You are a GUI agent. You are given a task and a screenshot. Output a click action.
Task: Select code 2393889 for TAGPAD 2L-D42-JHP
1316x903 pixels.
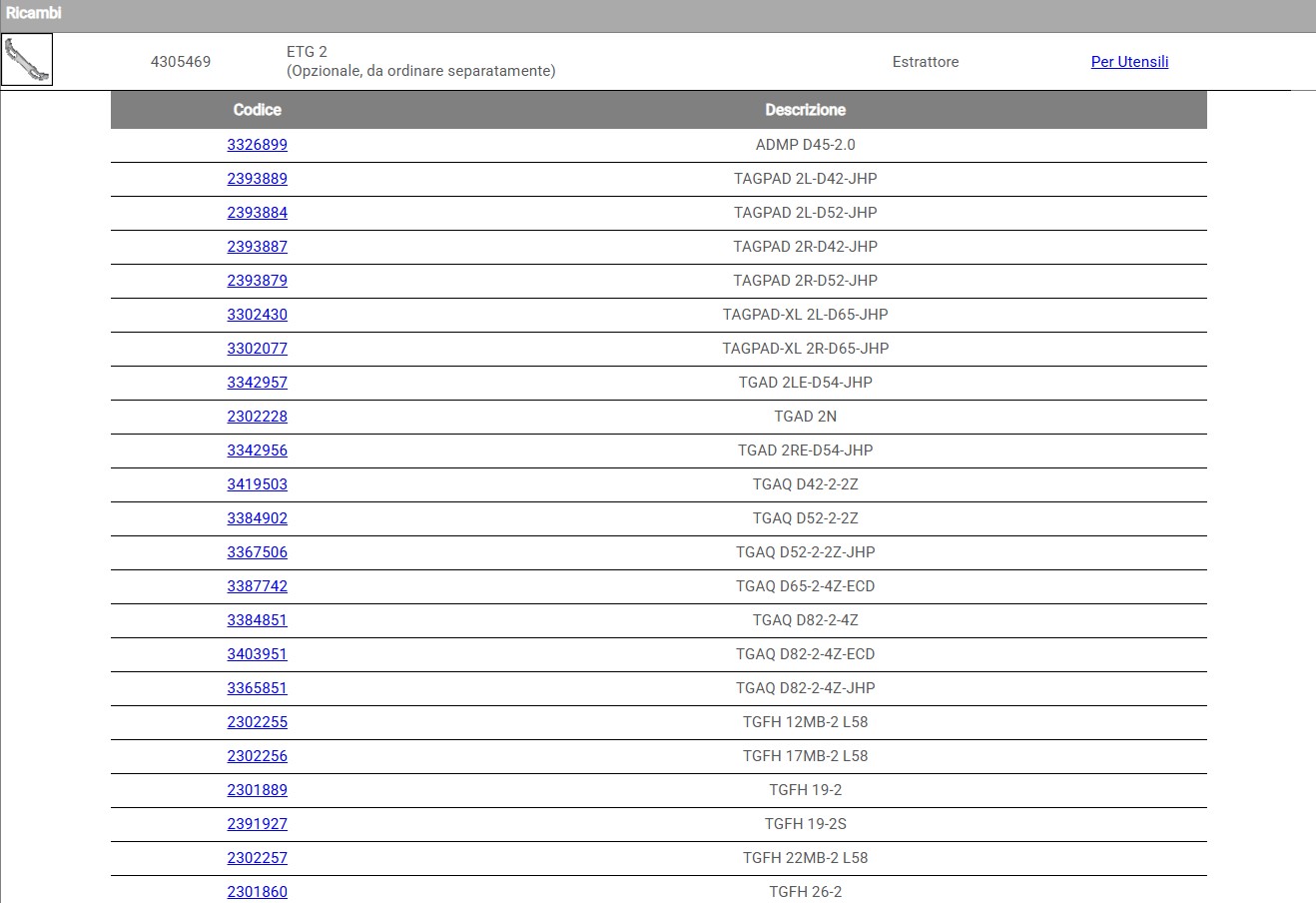pyautogui.click(x=257, y=179)
